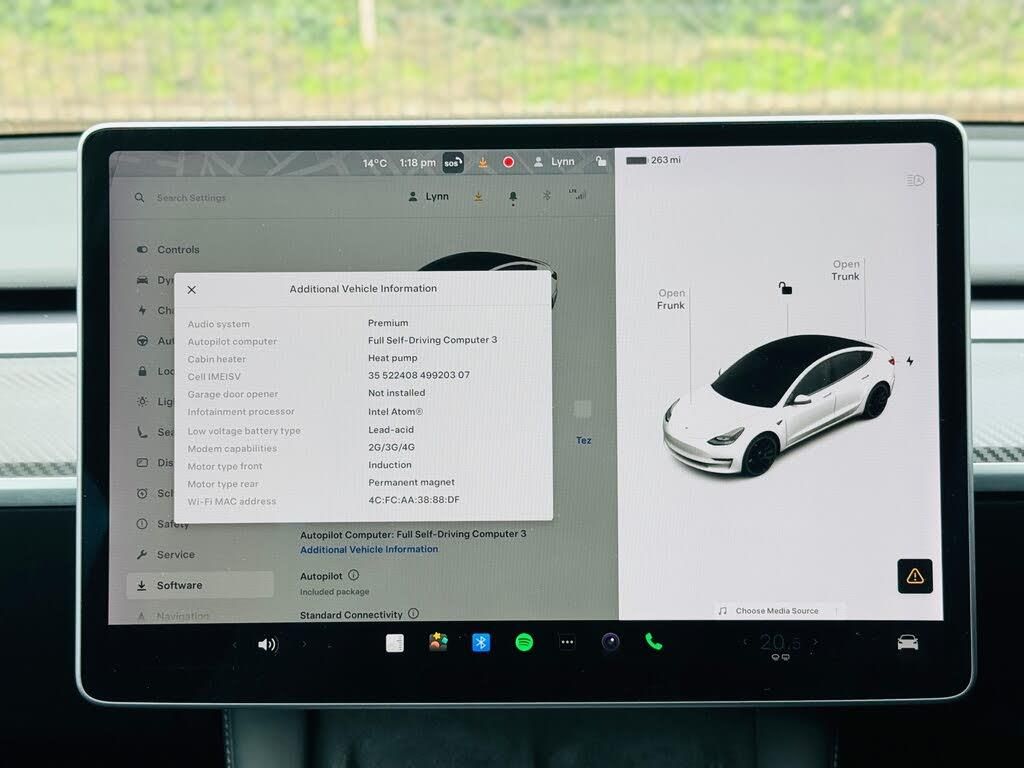Screen dimensions: 1024x768
Task: Tap the 263 mi battery range indicator
Action: pyautogui.click(x=653, y=160)
